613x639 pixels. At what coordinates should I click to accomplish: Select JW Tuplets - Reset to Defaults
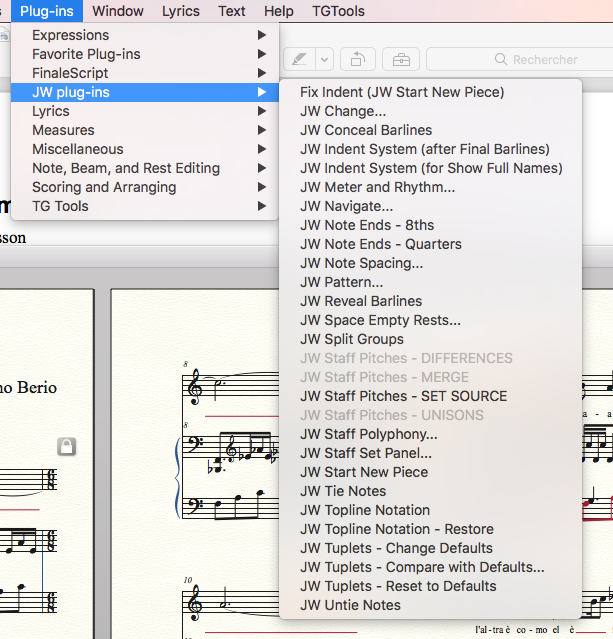click(x=398, y=586)
